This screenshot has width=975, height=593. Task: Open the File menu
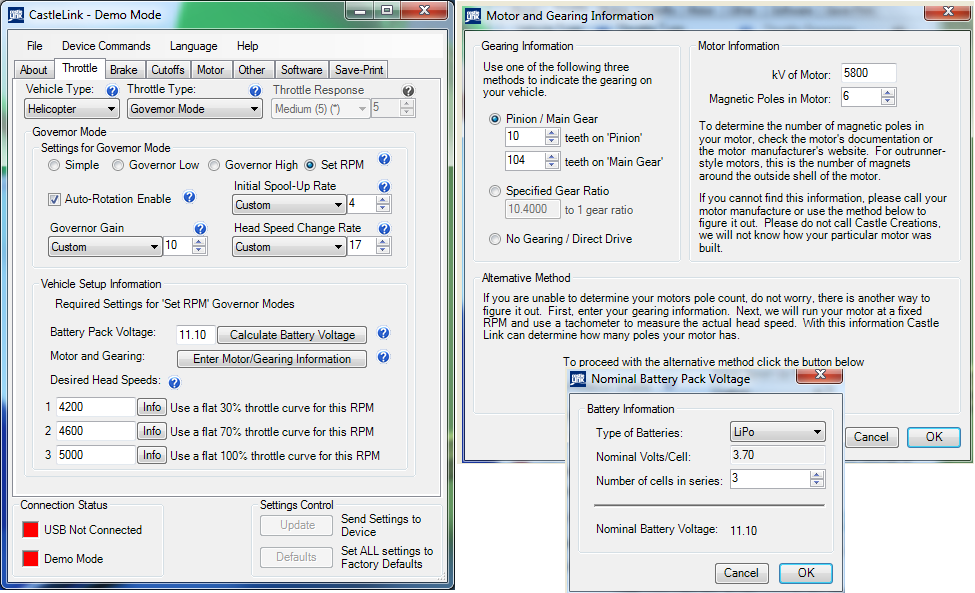[x=35, y=46]
